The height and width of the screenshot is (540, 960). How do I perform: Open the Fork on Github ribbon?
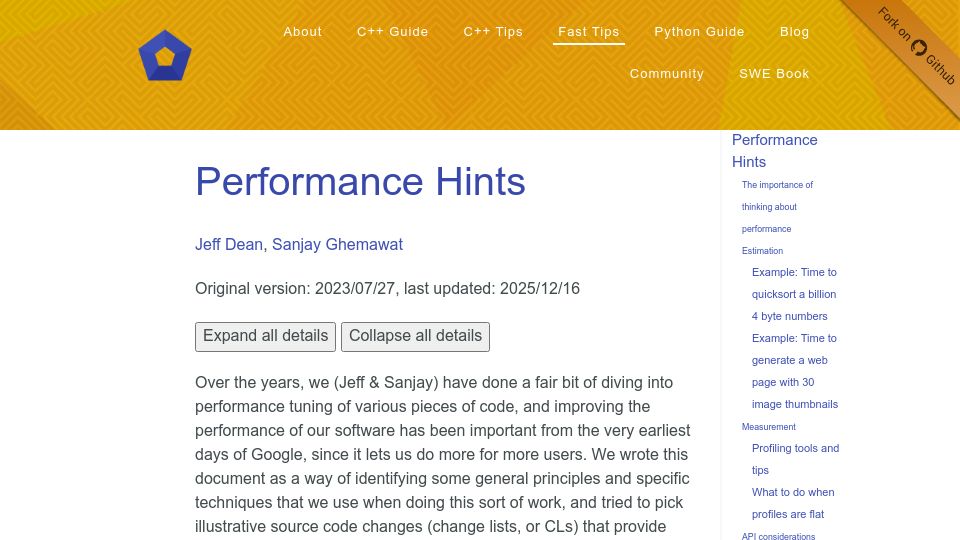click(916, 47)
